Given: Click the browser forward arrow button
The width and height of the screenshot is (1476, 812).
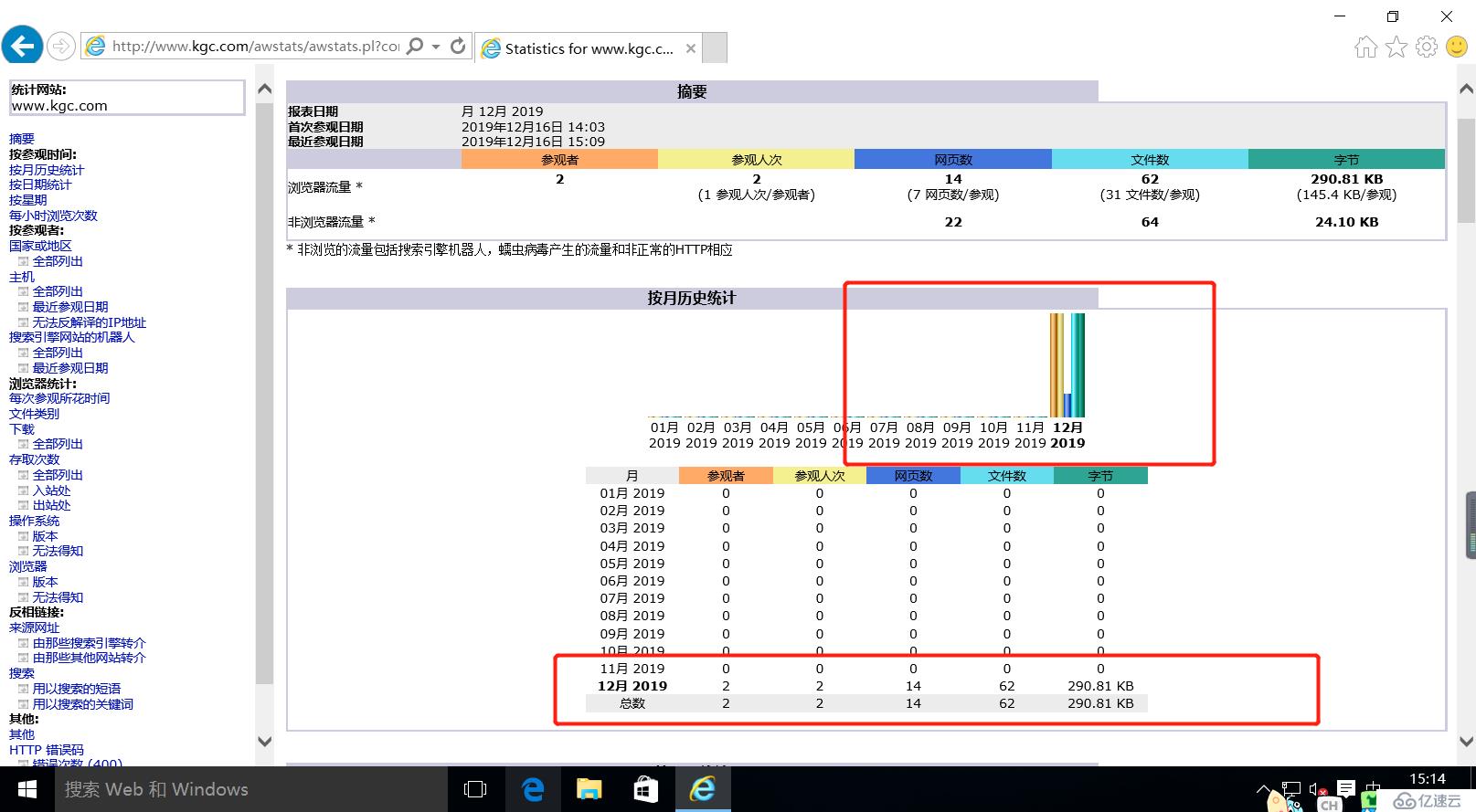Looking at the screenshot, I should click(61, 46).
